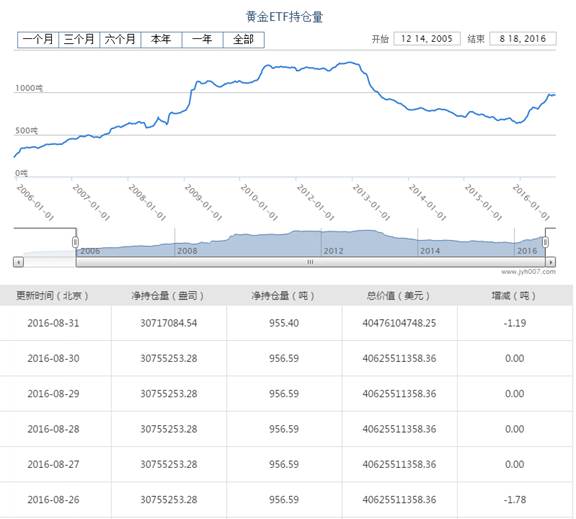Select the 一年 time range button
576x519 pixels.
203,40
